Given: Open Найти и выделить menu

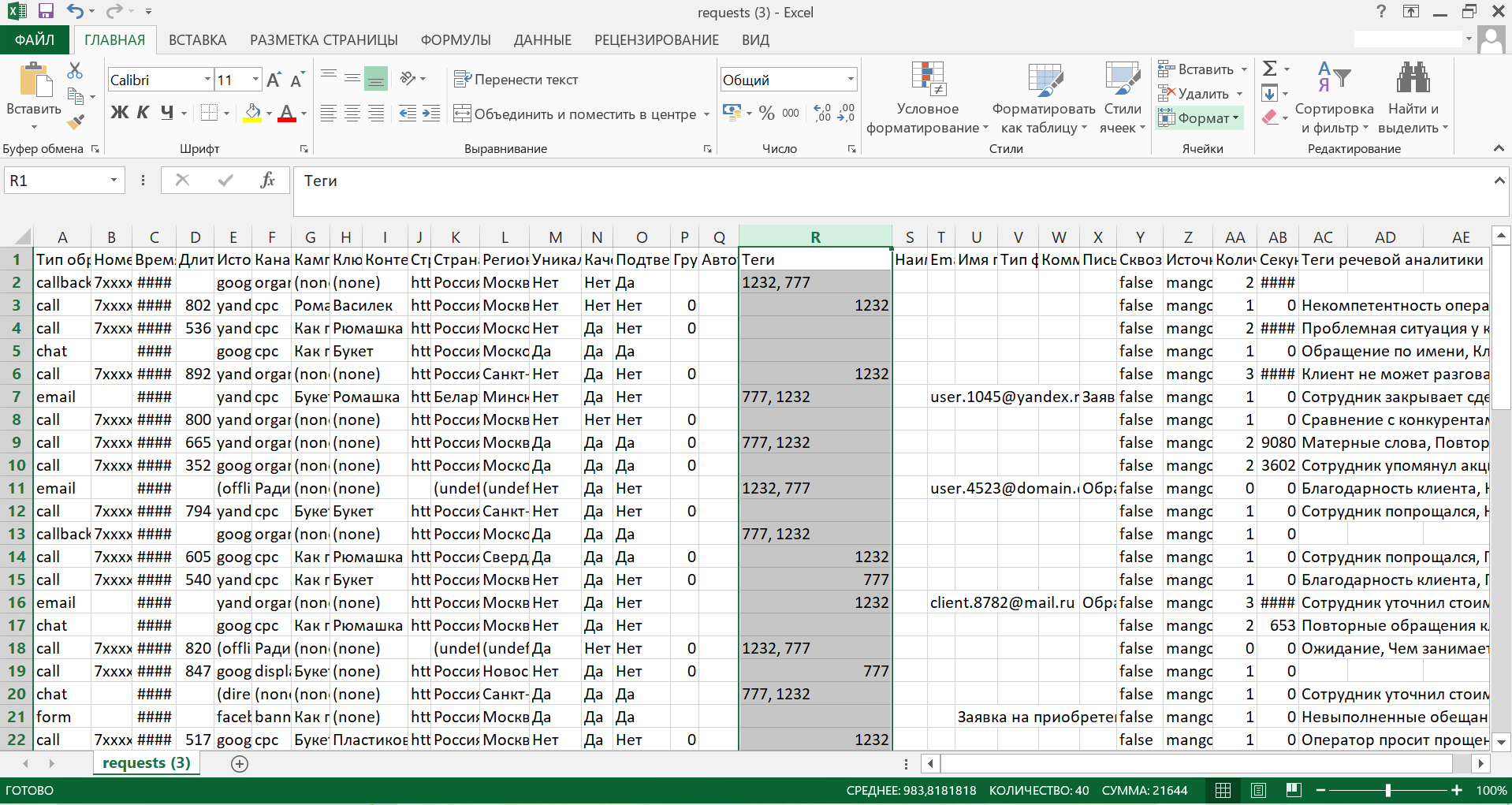Looking at the screenshot, I should (1413, 97).
